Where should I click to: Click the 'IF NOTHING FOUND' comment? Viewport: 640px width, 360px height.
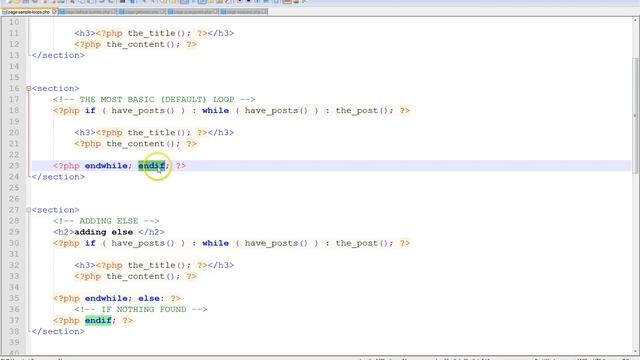(x=141, y=309)
